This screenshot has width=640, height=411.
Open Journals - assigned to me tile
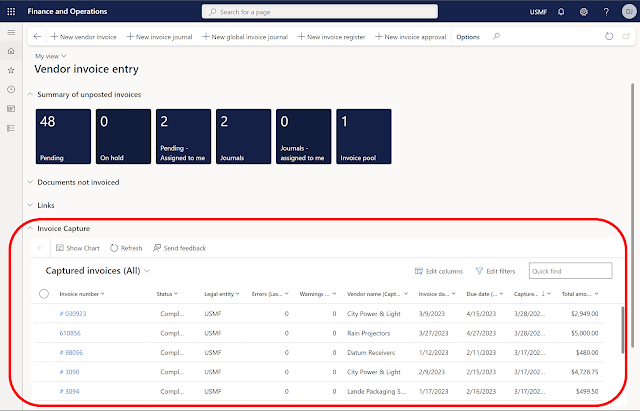click(304, 136)
